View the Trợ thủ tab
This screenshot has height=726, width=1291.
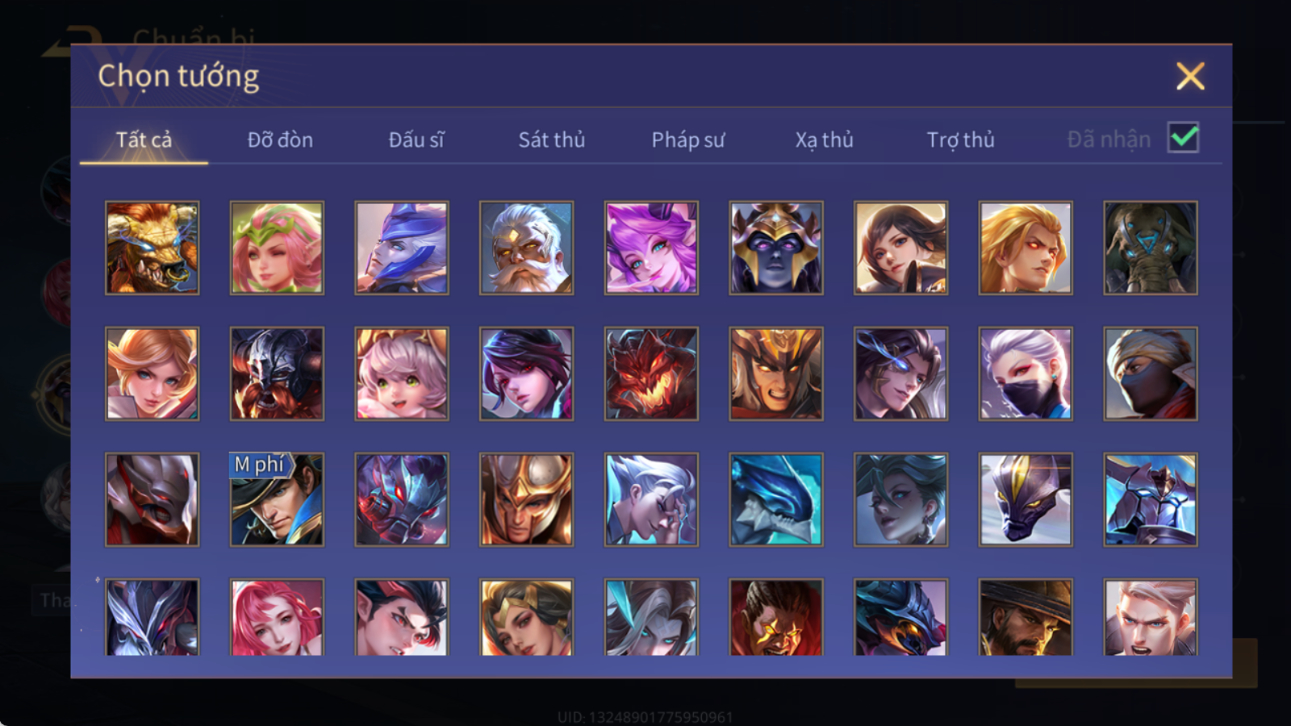tap(960, 140)
